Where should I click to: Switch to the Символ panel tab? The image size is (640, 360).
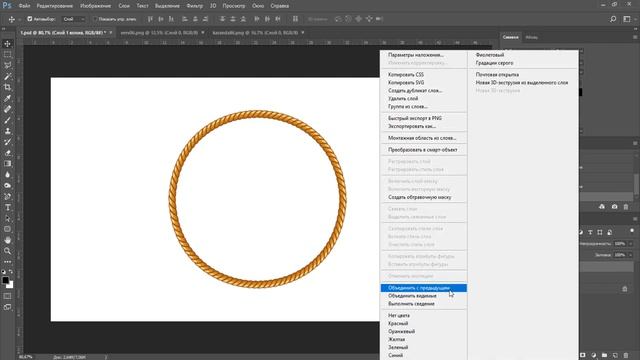(510, 37)
